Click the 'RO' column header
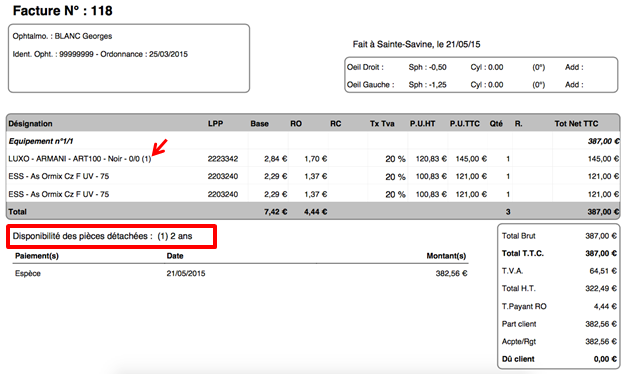Viewport: 626px width, 375px height. pos(296,124)
